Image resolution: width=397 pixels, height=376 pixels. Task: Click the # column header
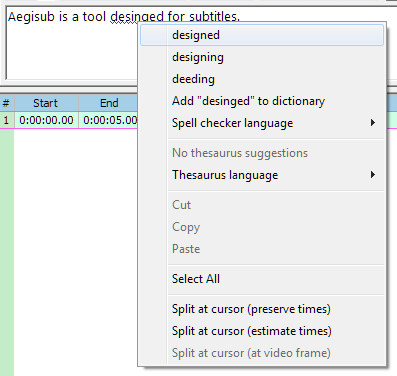(x=7, y=103)
